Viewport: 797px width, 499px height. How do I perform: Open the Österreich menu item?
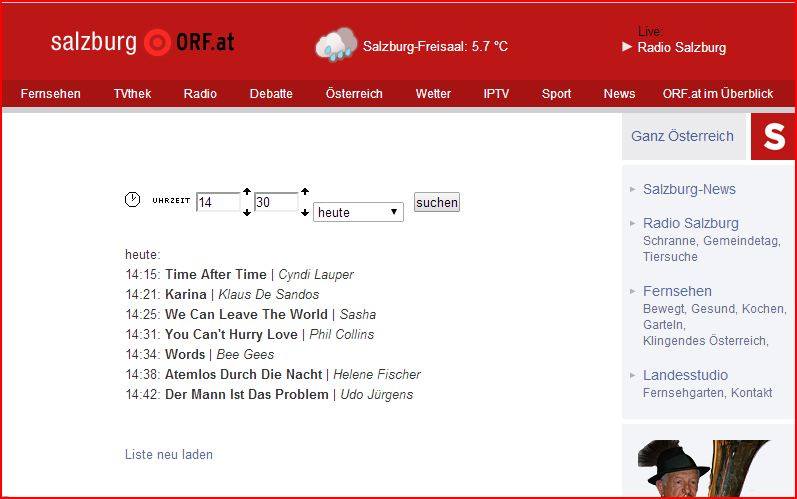[354, 93]
